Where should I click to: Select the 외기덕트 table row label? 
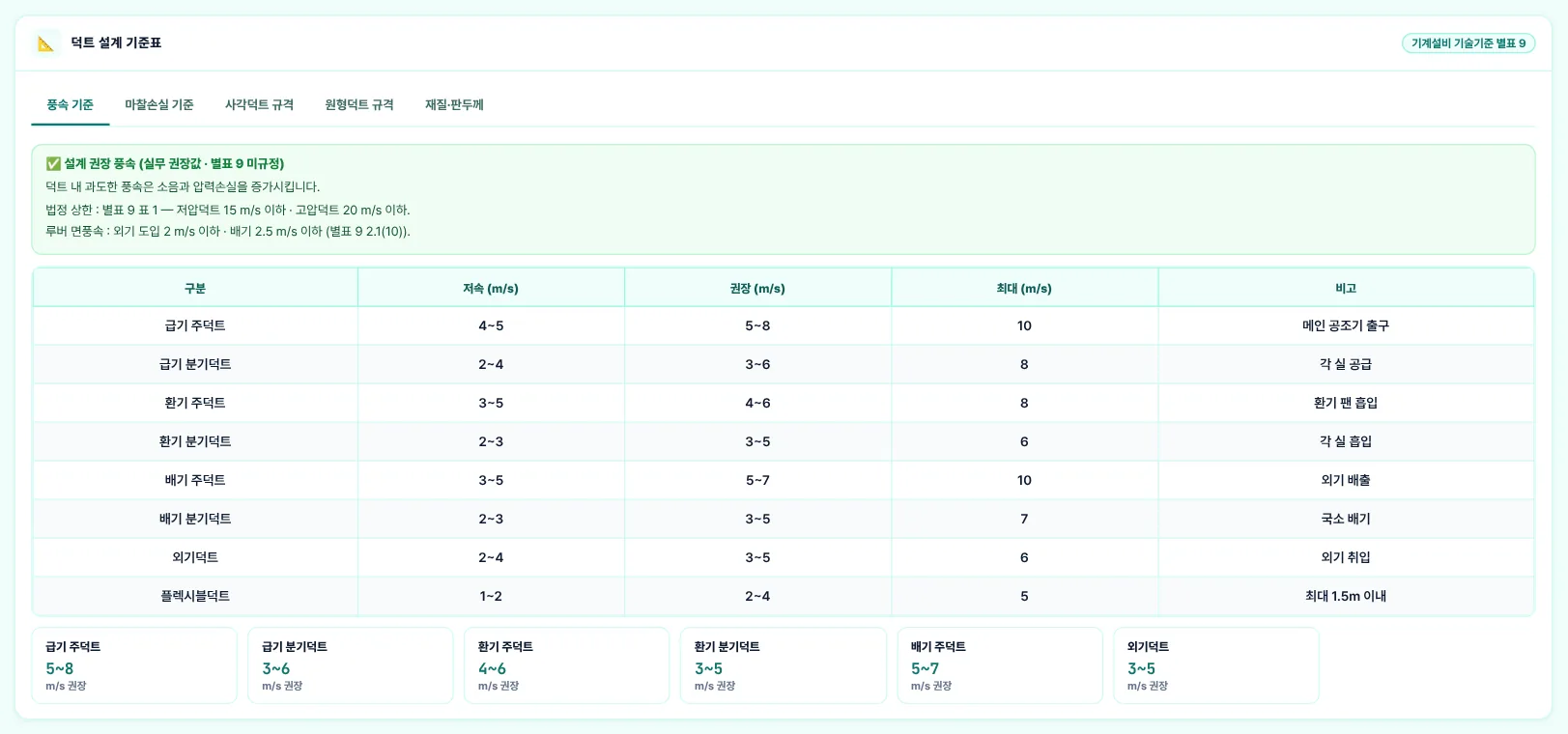(195, 558)
